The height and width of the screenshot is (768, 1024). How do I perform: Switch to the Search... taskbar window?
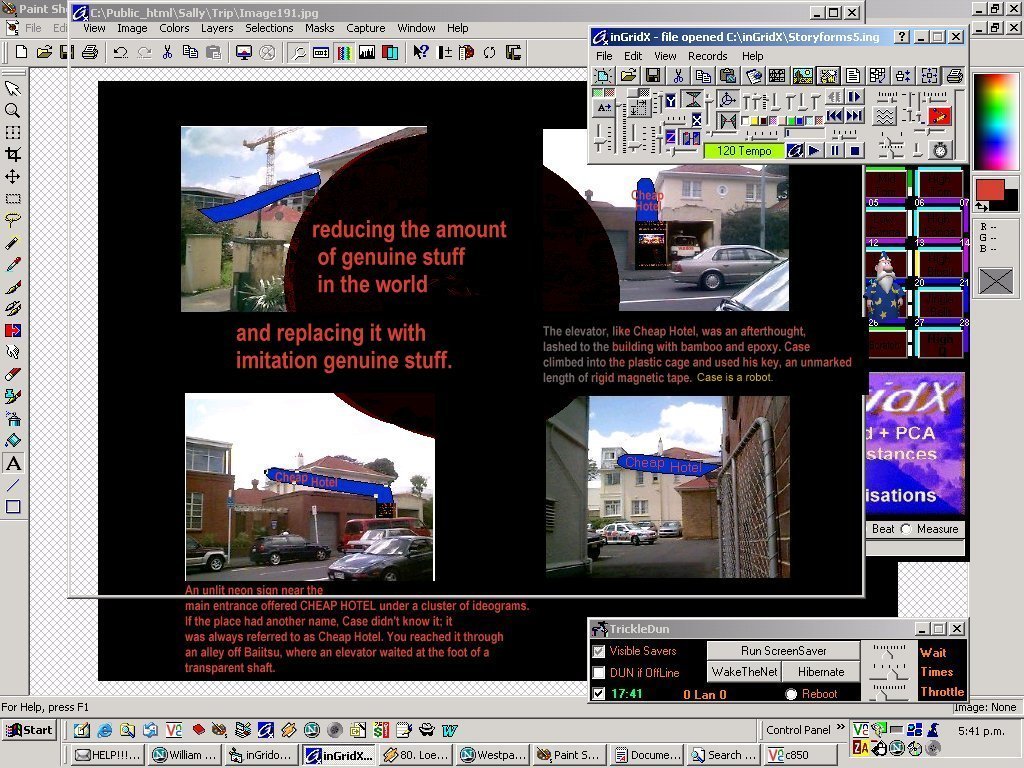[x=724, y=755]
